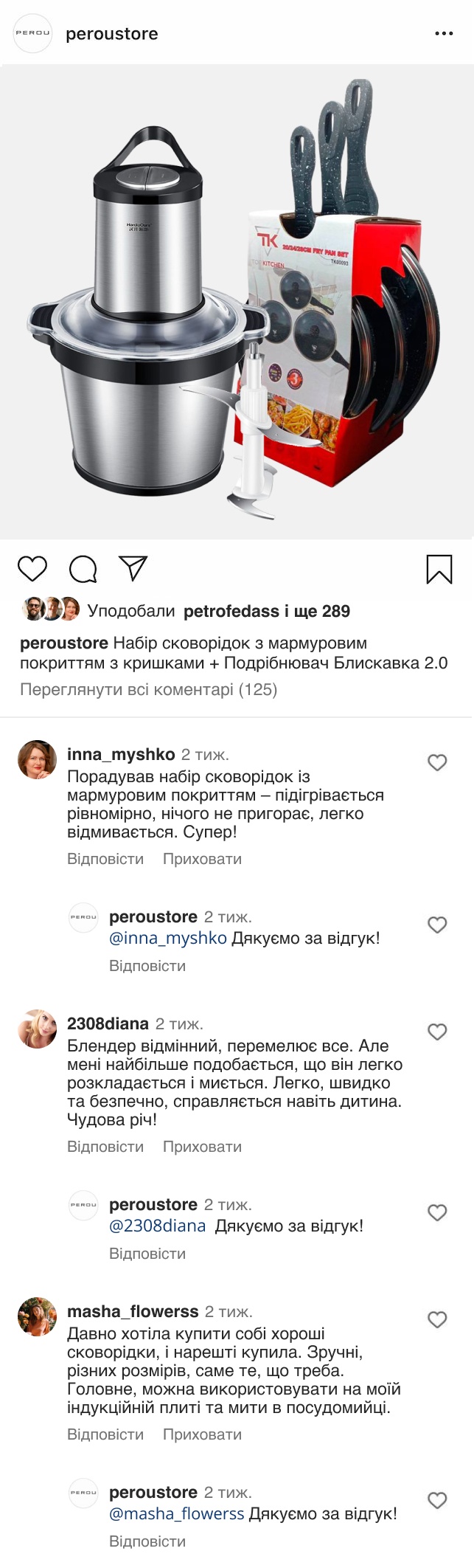Open the comment bubble icon under post
Screen dimensions: 474x1568
coord(83,569)
